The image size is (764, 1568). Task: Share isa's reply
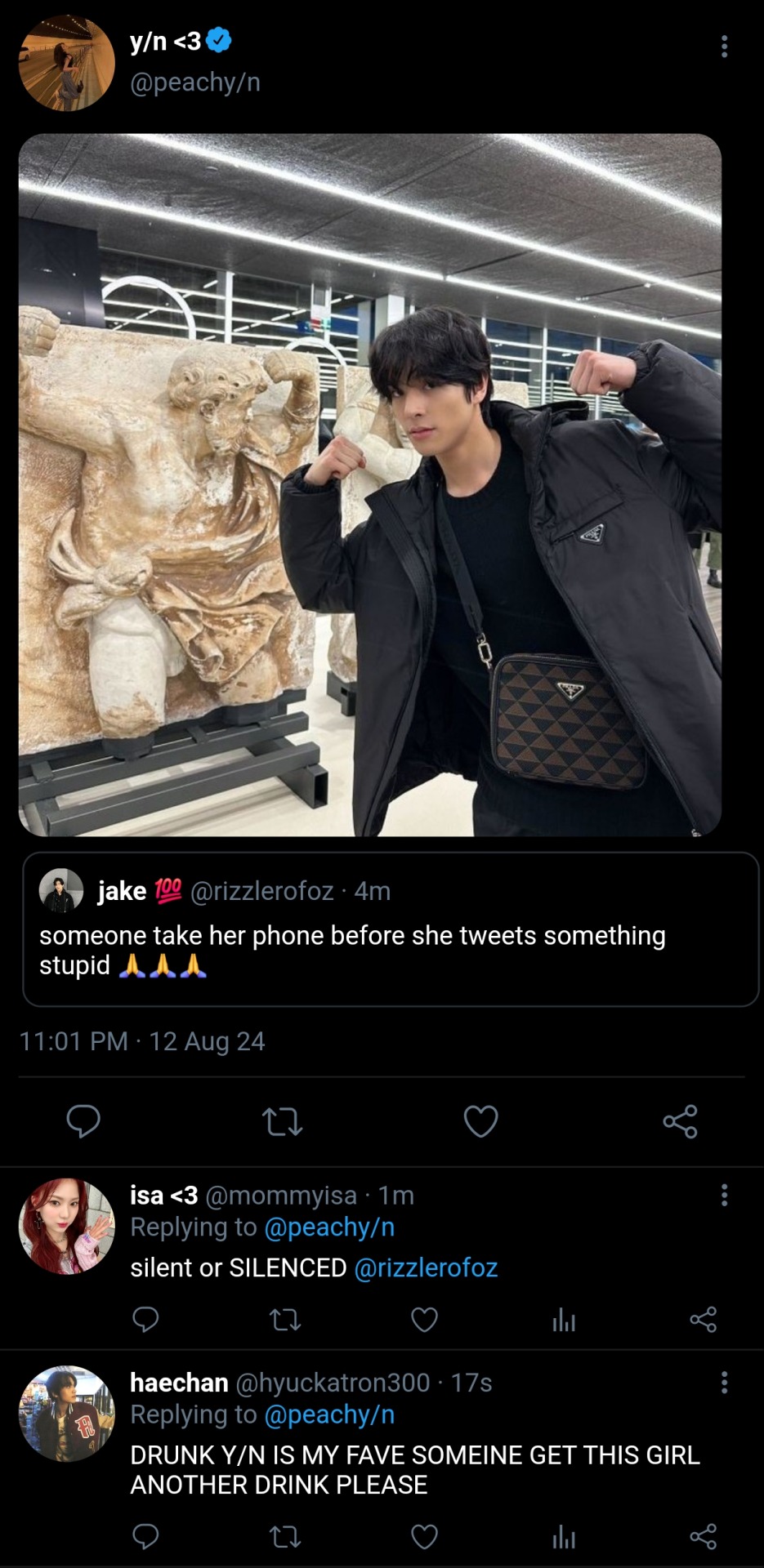tap(703, 1319)
